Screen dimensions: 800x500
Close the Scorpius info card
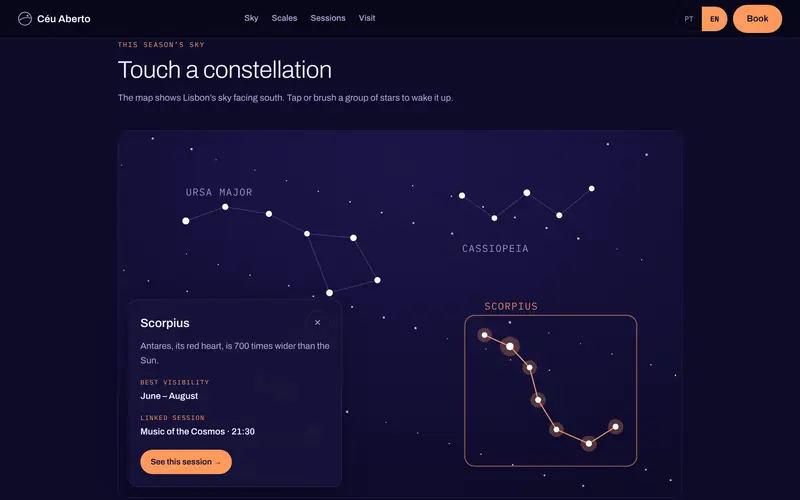(x=317, y=322)
